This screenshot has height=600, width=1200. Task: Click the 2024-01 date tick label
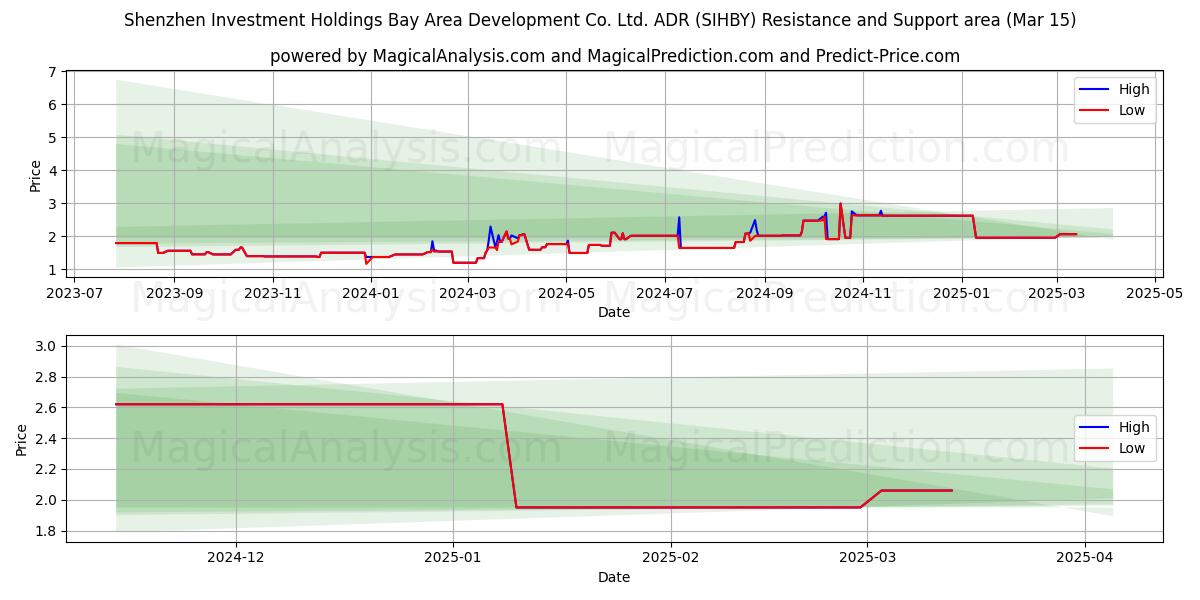tap(371, 293)
